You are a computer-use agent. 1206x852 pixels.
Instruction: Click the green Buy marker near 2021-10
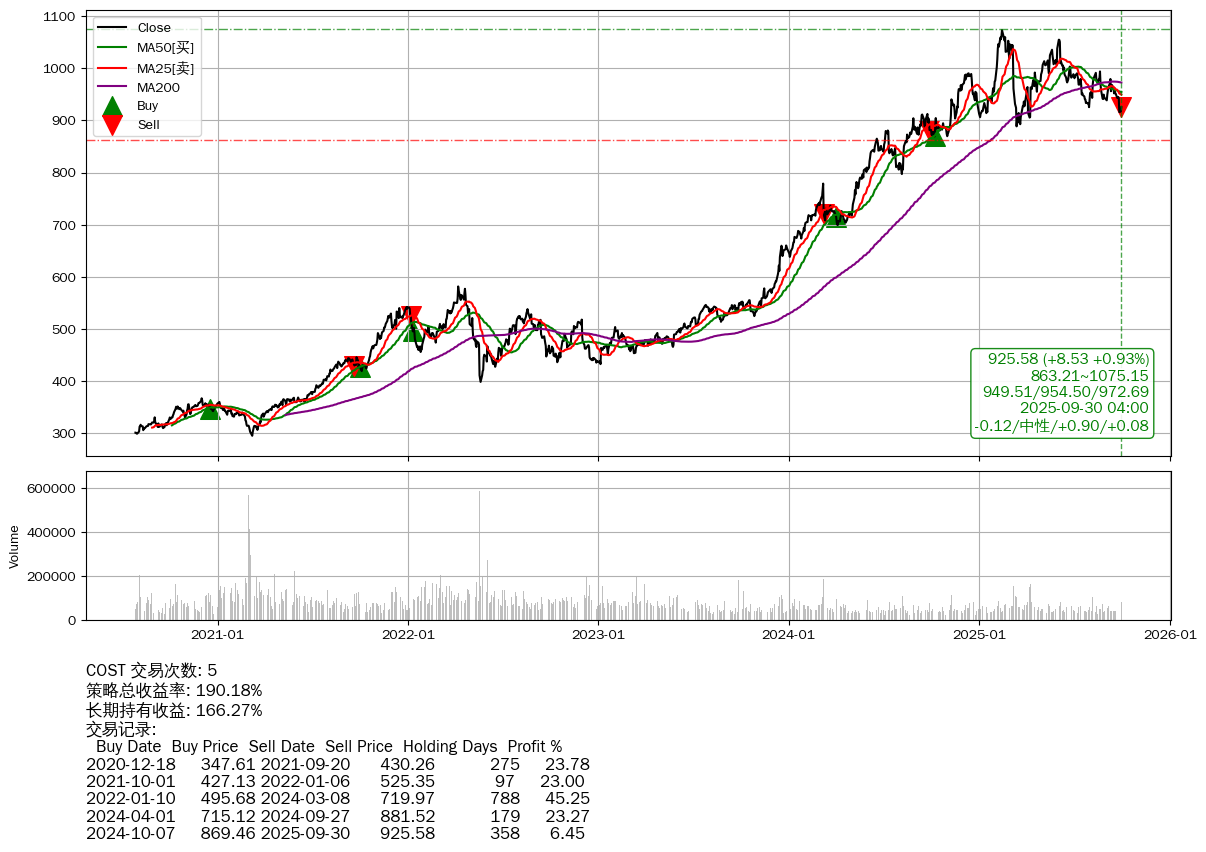(359, 368)
